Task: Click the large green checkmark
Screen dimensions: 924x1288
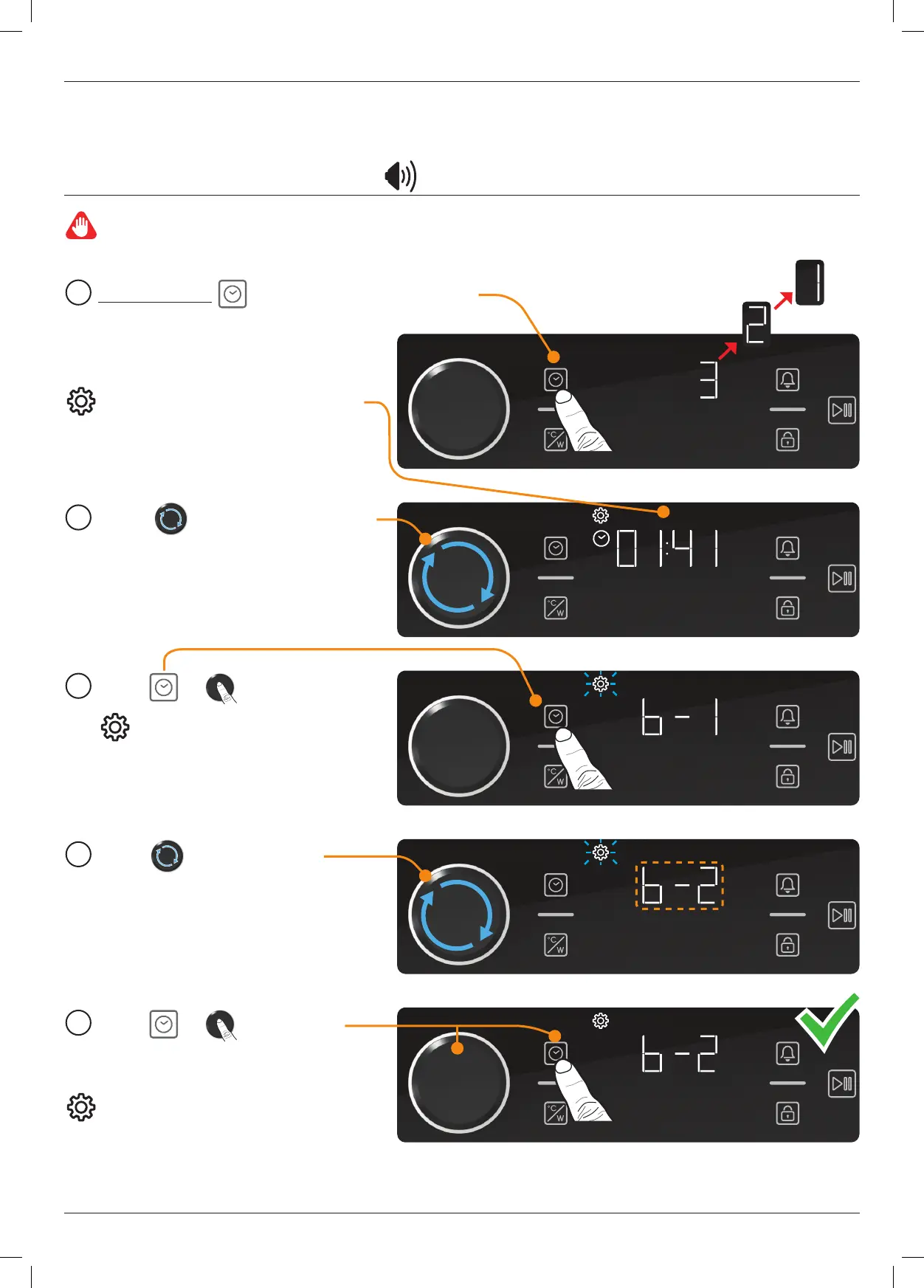Action: [x=827, y=1022]
